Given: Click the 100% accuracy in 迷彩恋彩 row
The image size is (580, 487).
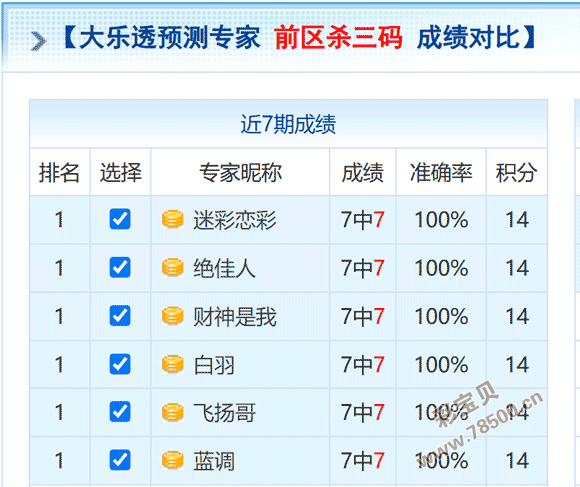Looking at the screenshot, I should pos(441,220).
